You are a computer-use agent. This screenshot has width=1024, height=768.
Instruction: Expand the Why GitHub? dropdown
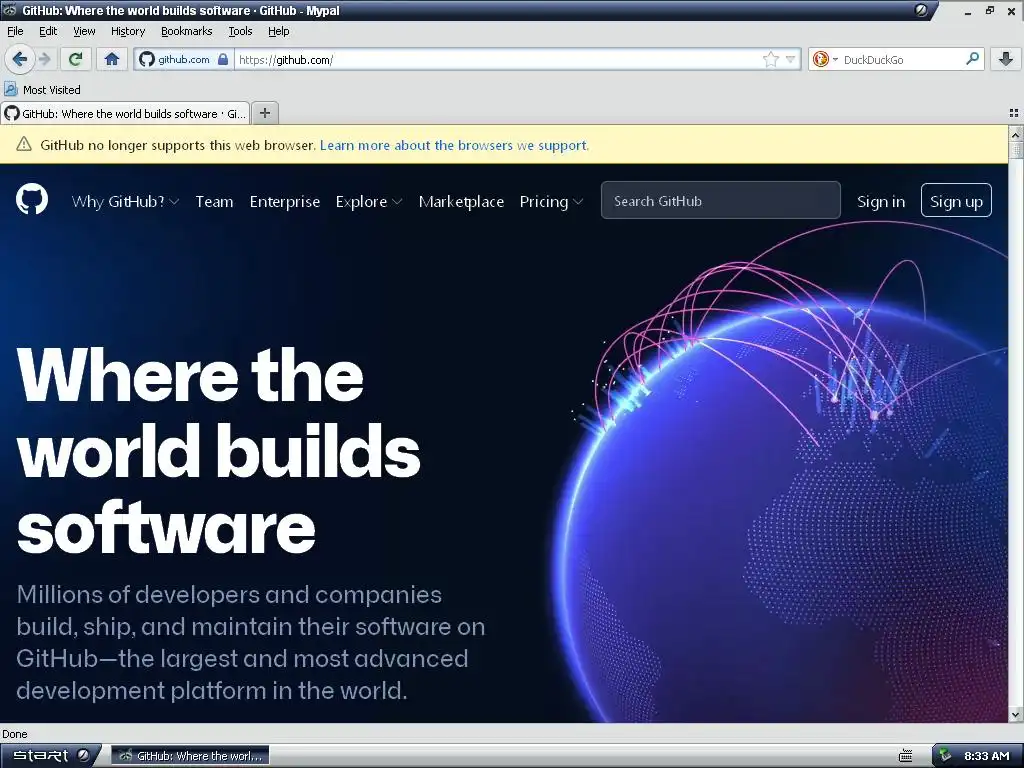[125, 201]
